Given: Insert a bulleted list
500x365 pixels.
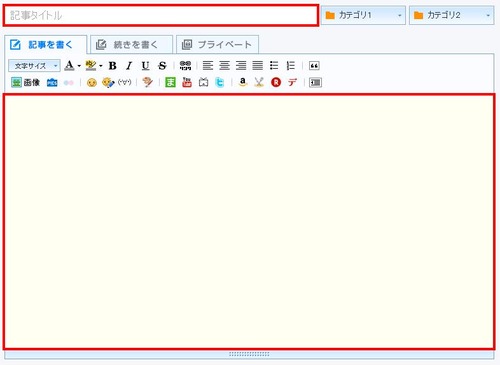Looking at the screenshot, I should 274,65.
